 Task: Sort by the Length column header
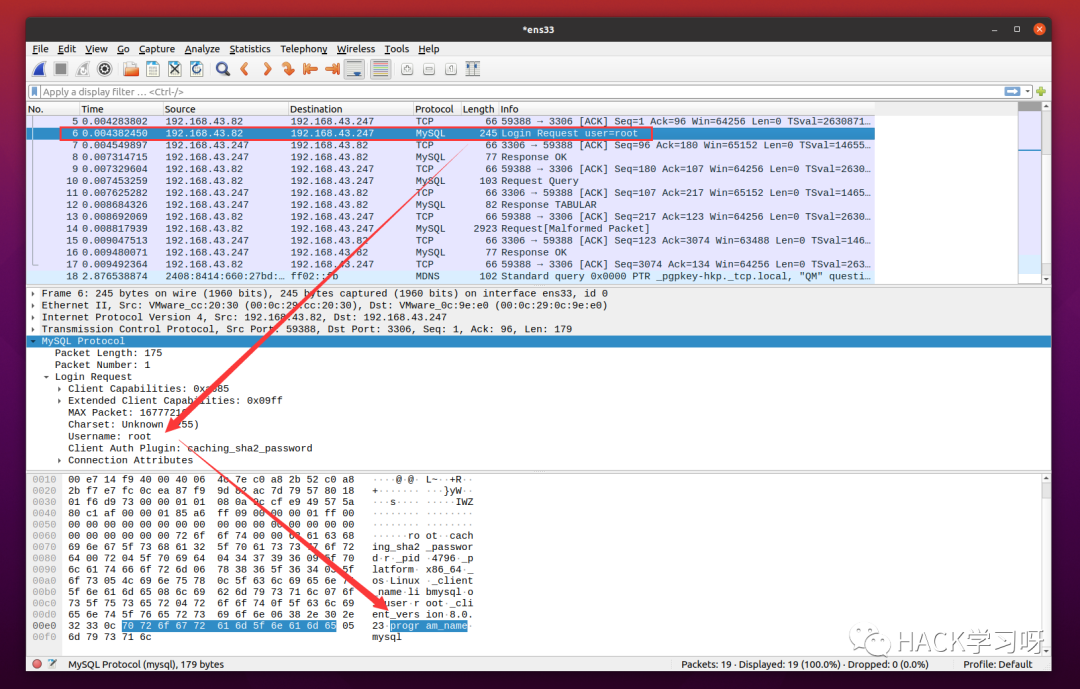click(479, 109)
